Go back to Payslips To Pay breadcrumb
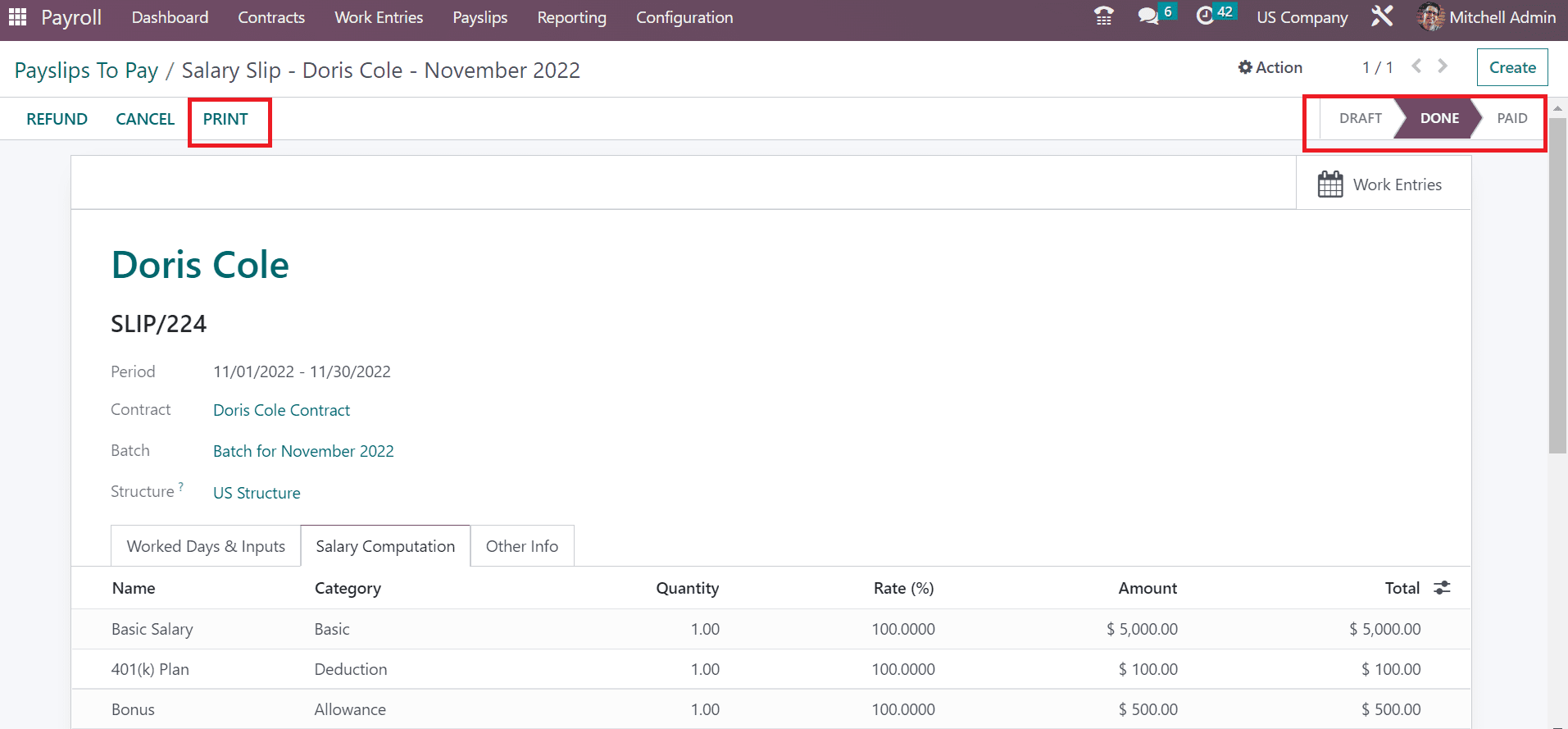 tap(86, 71)
